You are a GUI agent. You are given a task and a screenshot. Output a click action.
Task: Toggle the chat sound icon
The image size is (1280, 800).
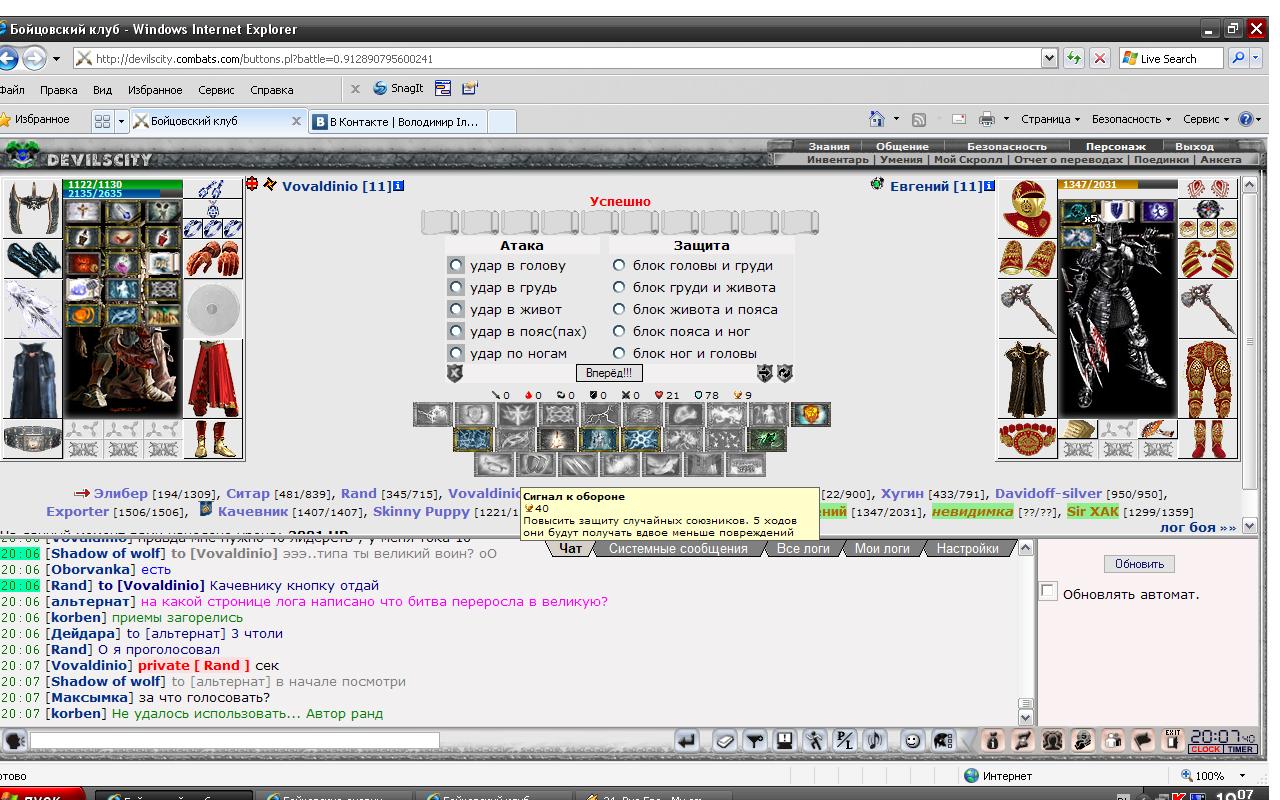click(x=875, y=741)
